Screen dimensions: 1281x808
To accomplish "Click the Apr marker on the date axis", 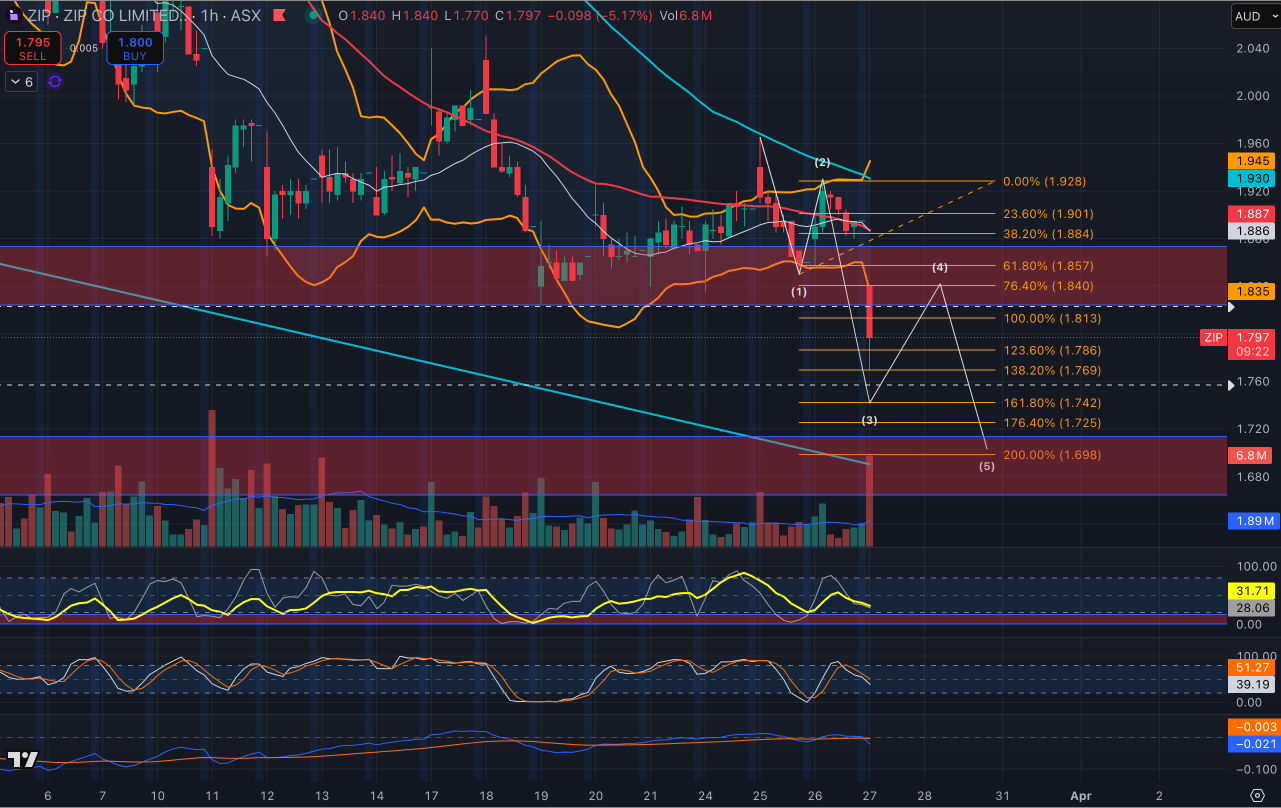I will tap(1080, 795).
